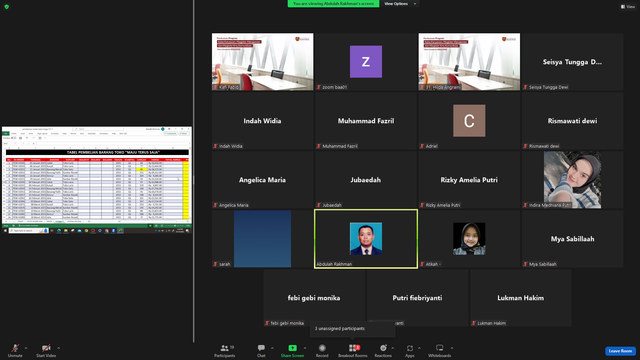Click muted mic icon on Adriel's label

[x=422, y=146]
